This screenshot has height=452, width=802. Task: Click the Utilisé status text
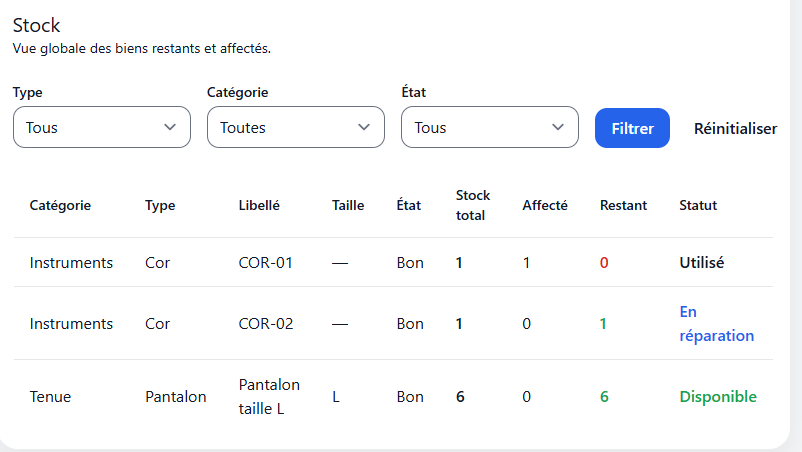coord(701,263)
